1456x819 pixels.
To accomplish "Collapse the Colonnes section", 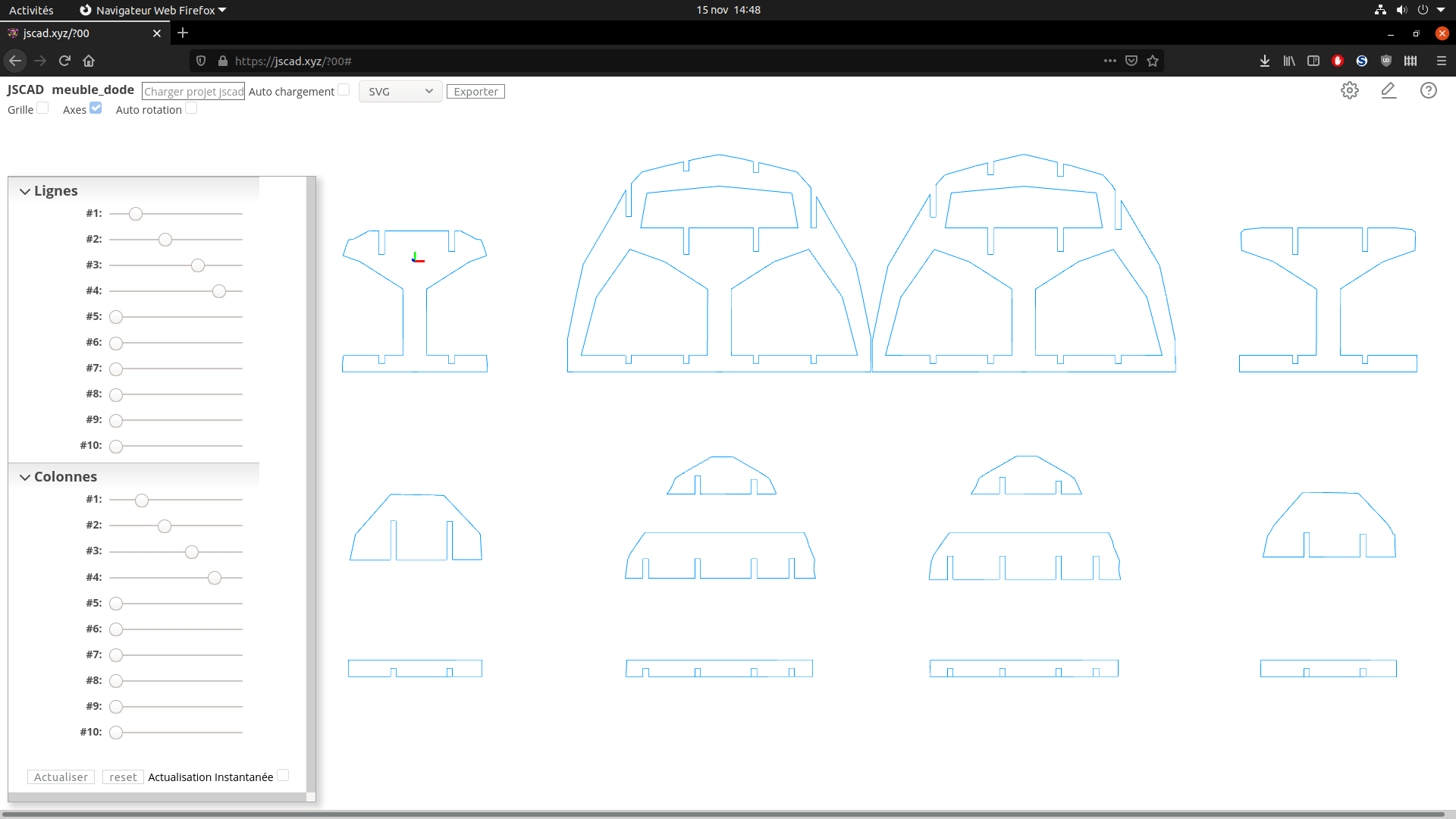I will 25,476.
